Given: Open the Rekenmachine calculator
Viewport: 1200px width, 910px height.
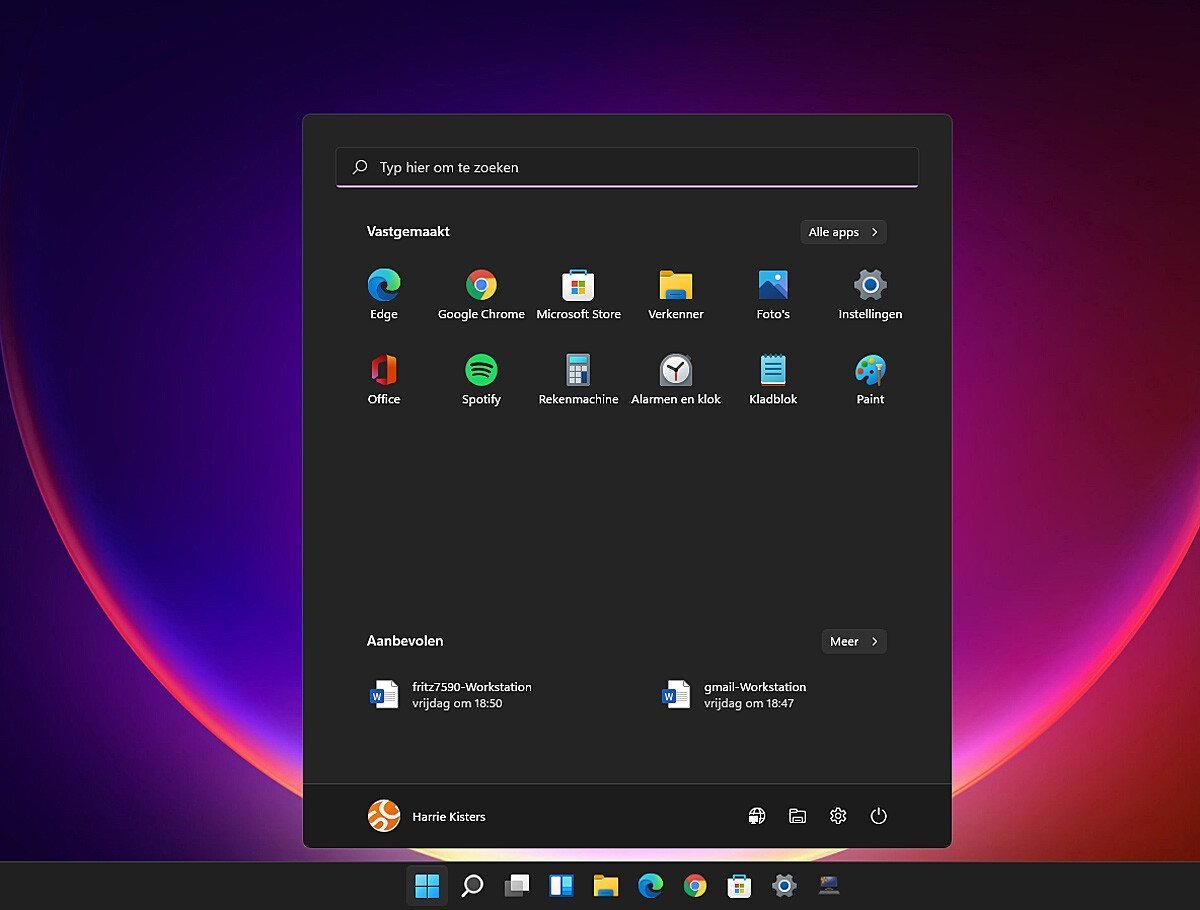Looking at the screenshot, I should click(578, 380).
